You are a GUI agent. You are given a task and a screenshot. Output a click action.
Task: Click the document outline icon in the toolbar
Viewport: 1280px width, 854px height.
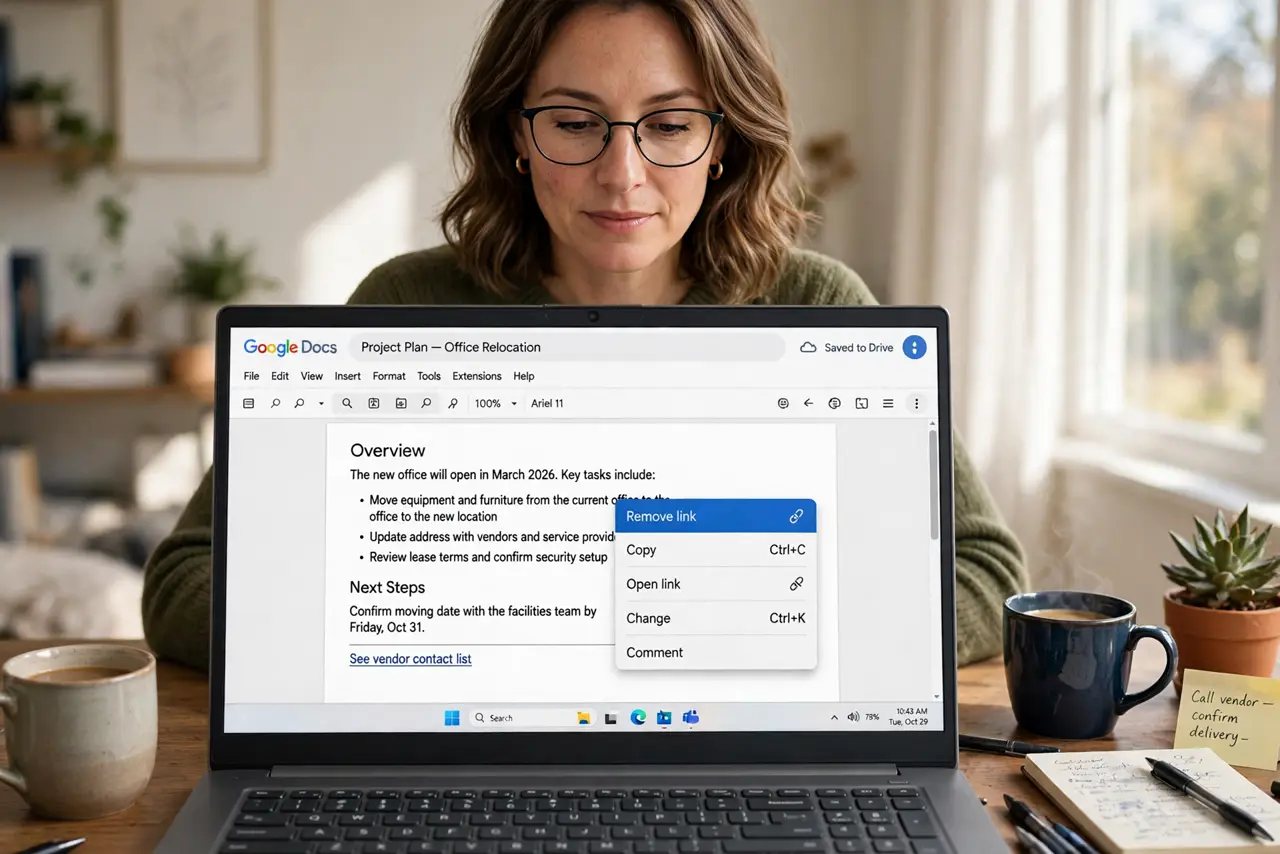tap(249, 403)
